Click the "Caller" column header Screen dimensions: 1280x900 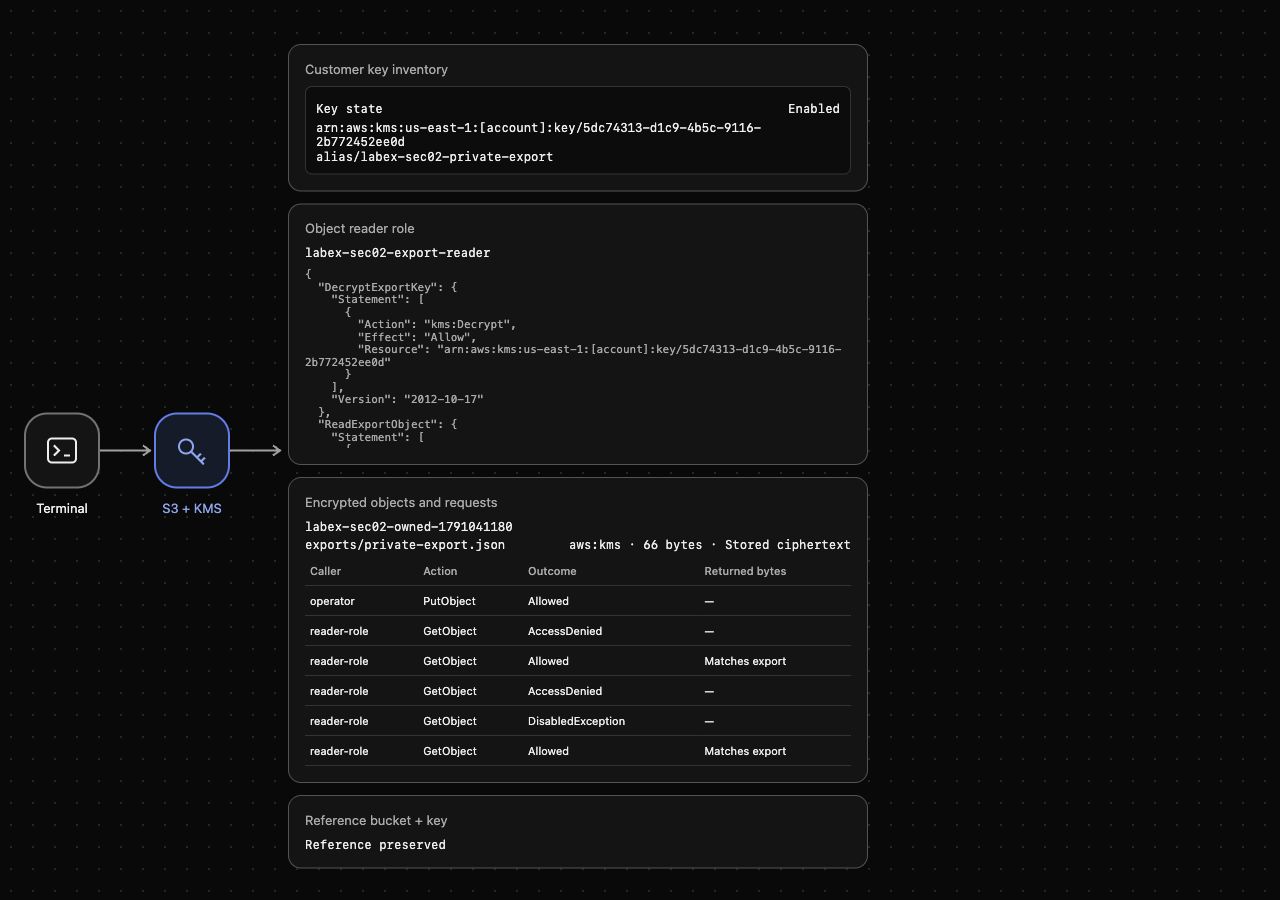pos(325,571)
